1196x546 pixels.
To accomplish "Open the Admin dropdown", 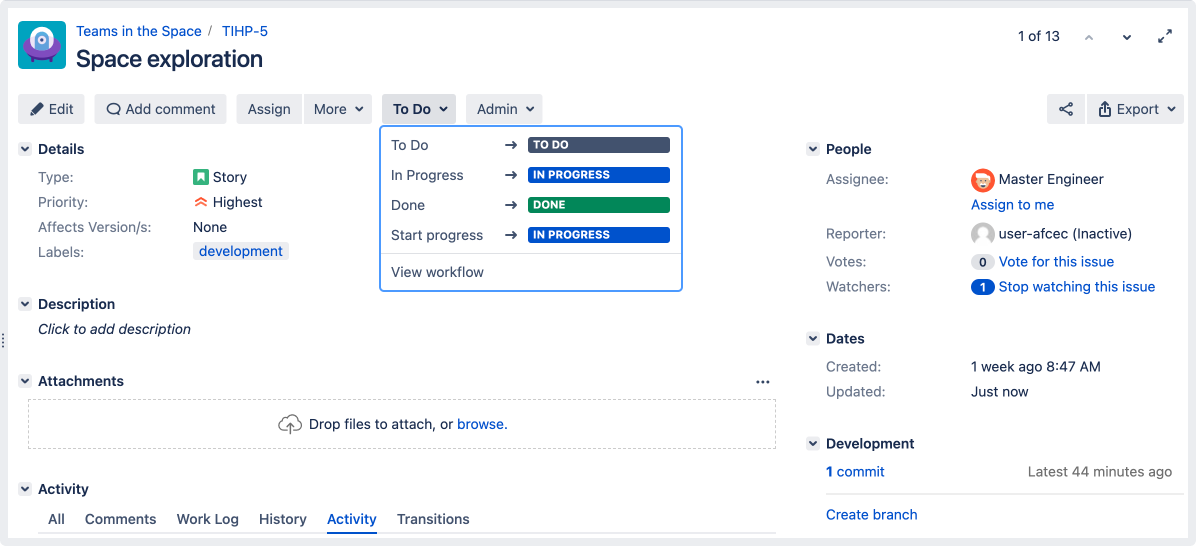I will pos(507,109).
